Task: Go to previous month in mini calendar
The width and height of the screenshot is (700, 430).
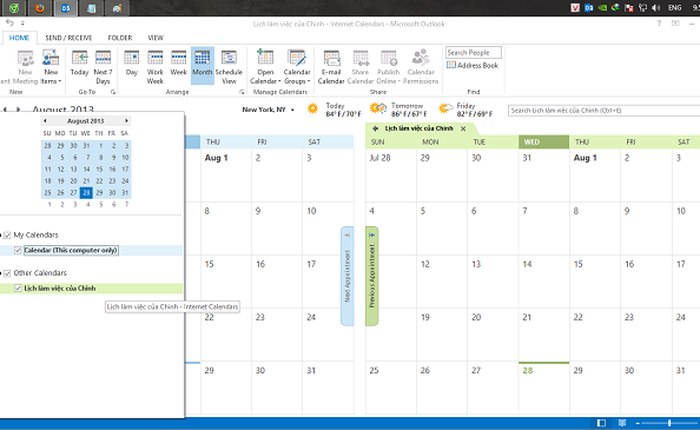Action: (45, 121)
